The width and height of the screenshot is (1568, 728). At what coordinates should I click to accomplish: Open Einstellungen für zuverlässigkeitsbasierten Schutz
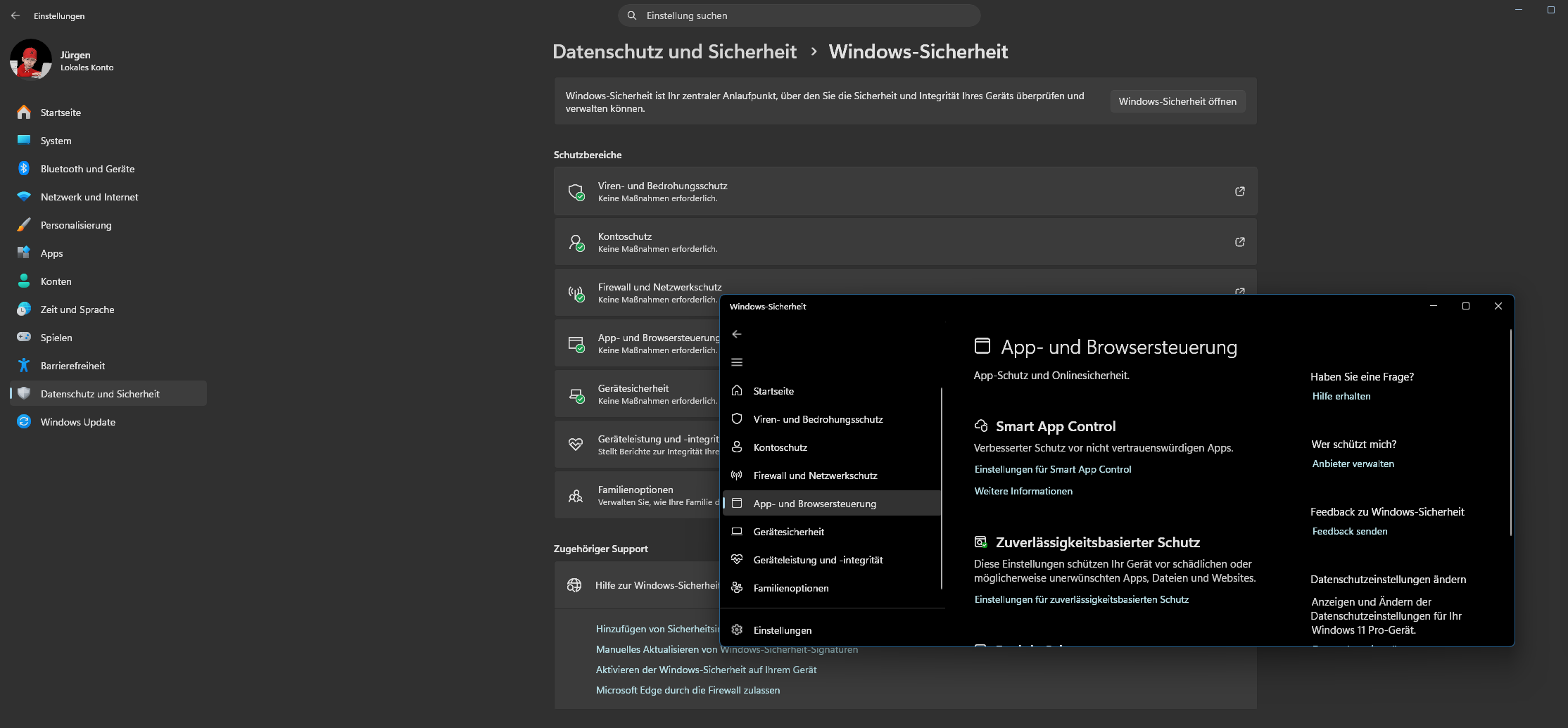(x=1082, y=599)
